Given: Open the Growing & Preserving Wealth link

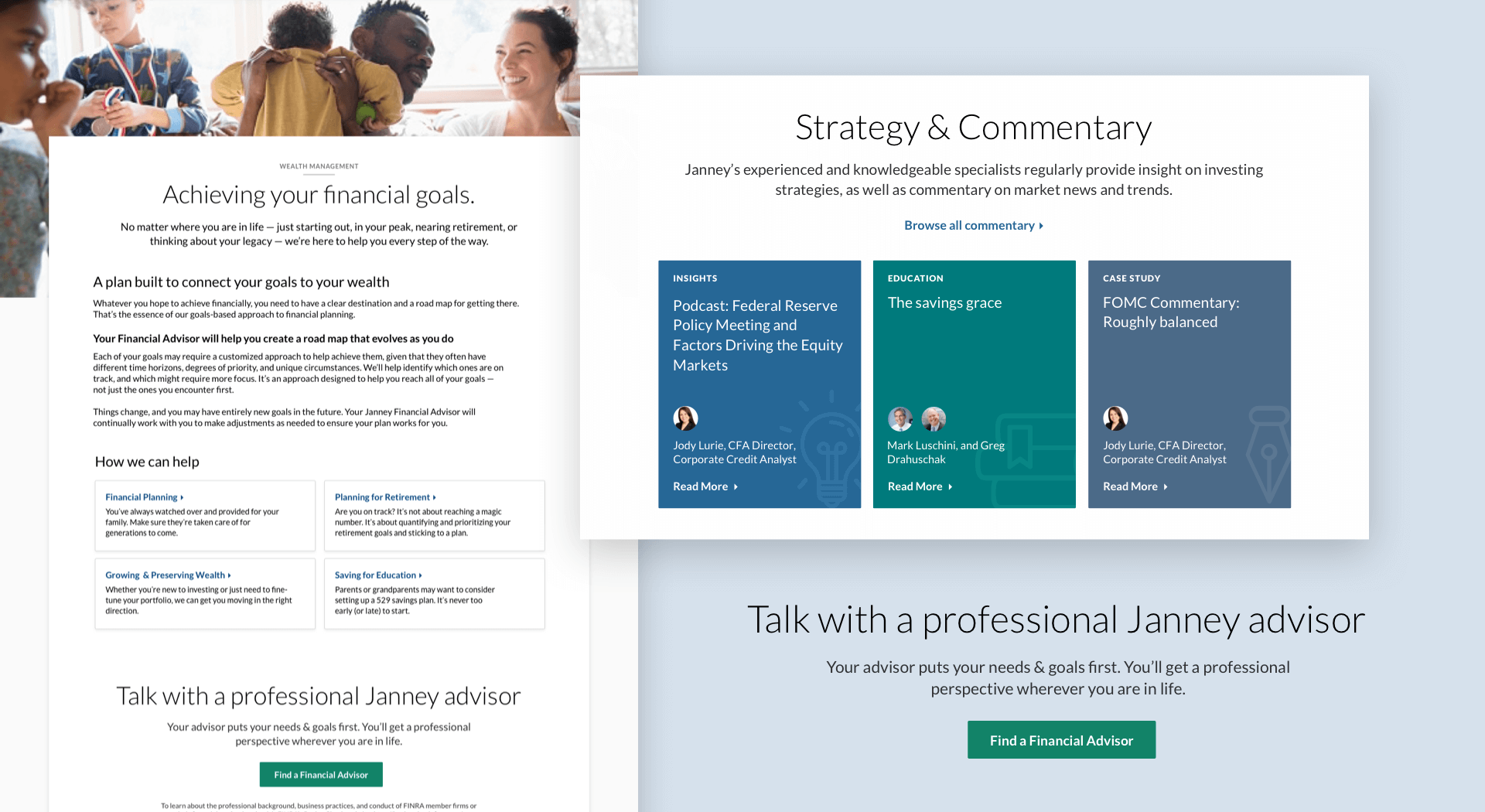Looking at the screenshot, I should pyautogui.click(x=168, y=575).
